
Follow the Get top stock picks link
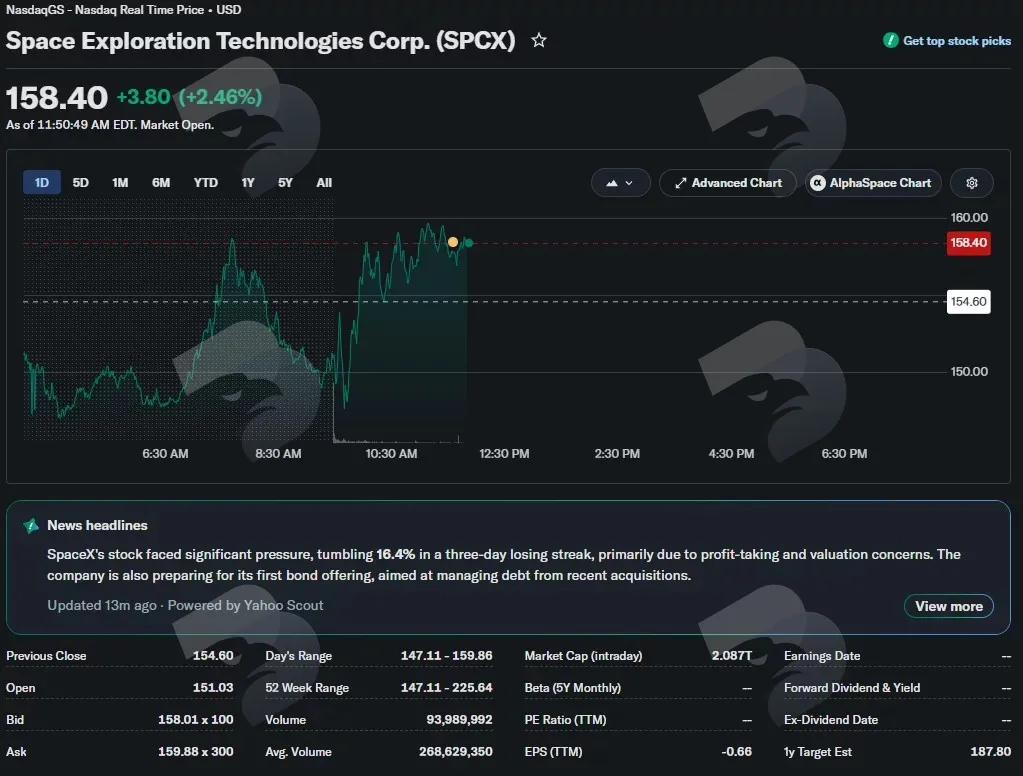tap(956, 40)
